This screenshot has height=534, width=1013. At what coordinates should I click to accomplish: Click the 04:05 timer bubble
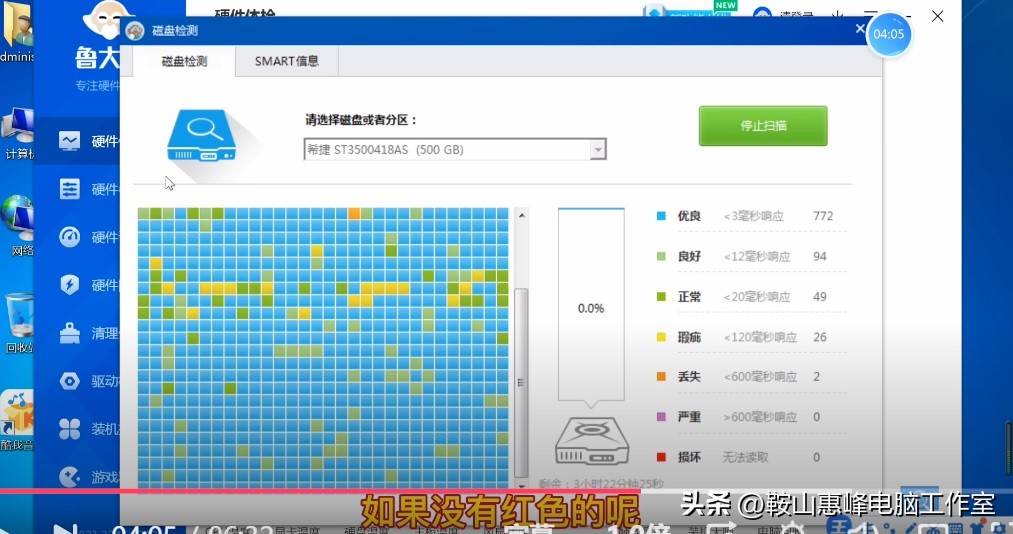click(x=888, y=34)
